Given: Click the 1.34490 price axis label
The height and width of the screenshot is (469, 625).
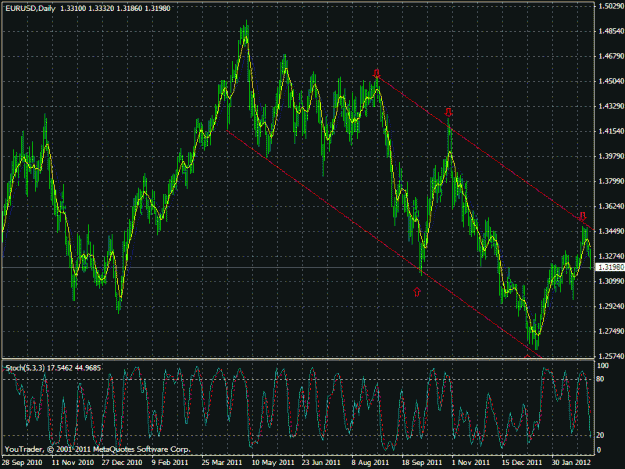Looking at the screenshot, I should click(611, 231).
